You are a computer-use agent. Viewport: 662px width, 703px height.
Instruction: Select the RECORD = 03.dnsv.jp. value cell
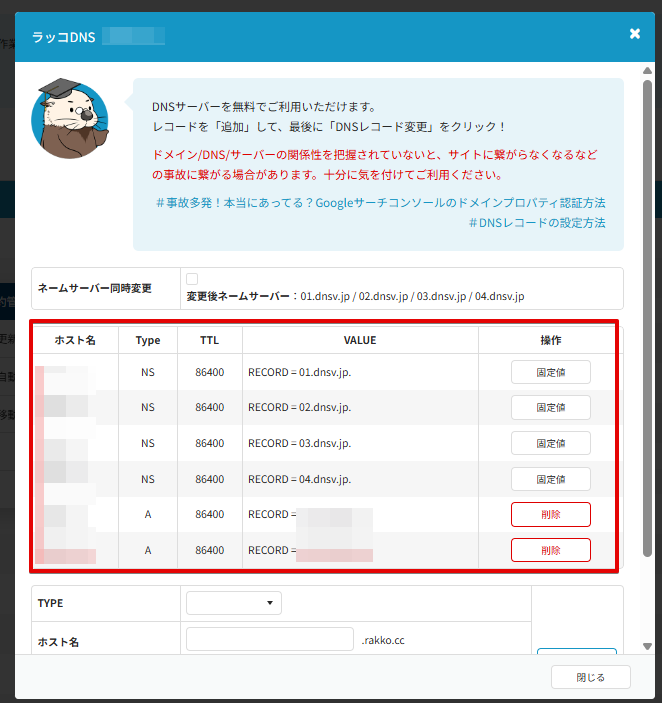(x=360, y=443)
